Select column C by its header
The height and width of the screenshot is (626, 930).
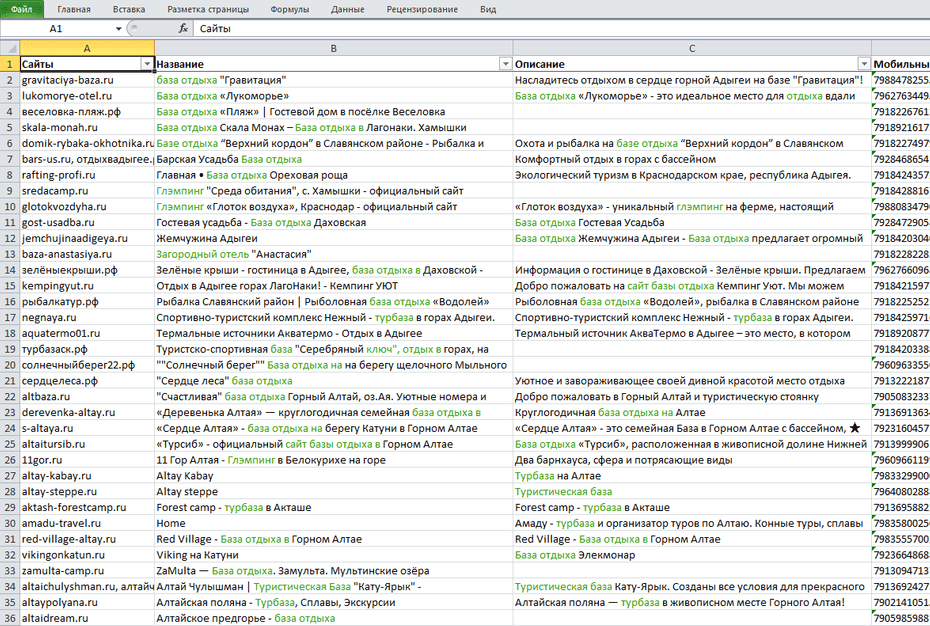click(x=692, y=48)
